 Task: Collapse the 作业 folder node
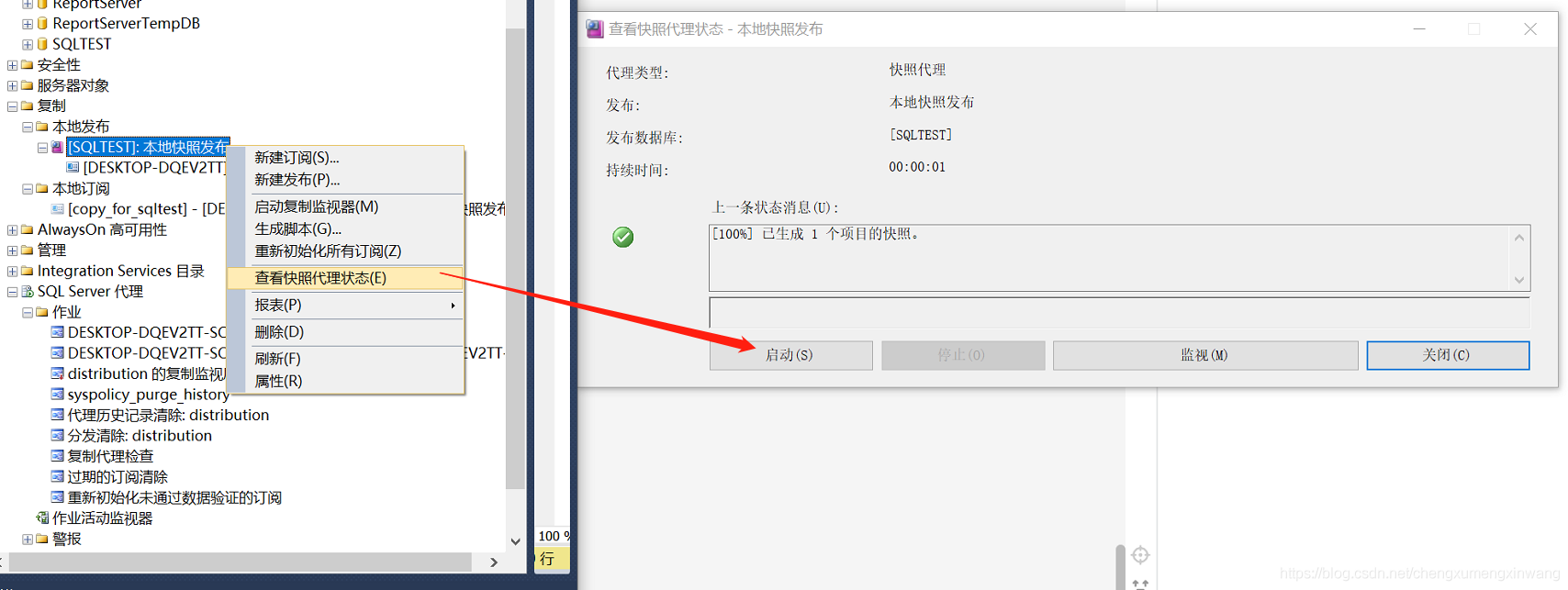coord(28,313)
